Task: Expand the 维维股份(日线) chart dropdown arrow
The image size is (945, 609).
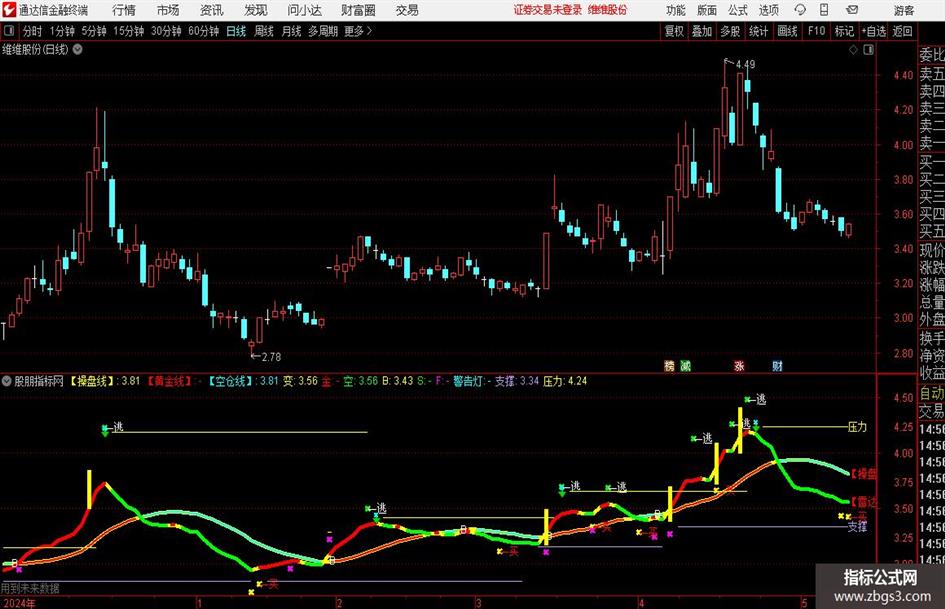Action: pyautogui.click(x=78, y=49)
